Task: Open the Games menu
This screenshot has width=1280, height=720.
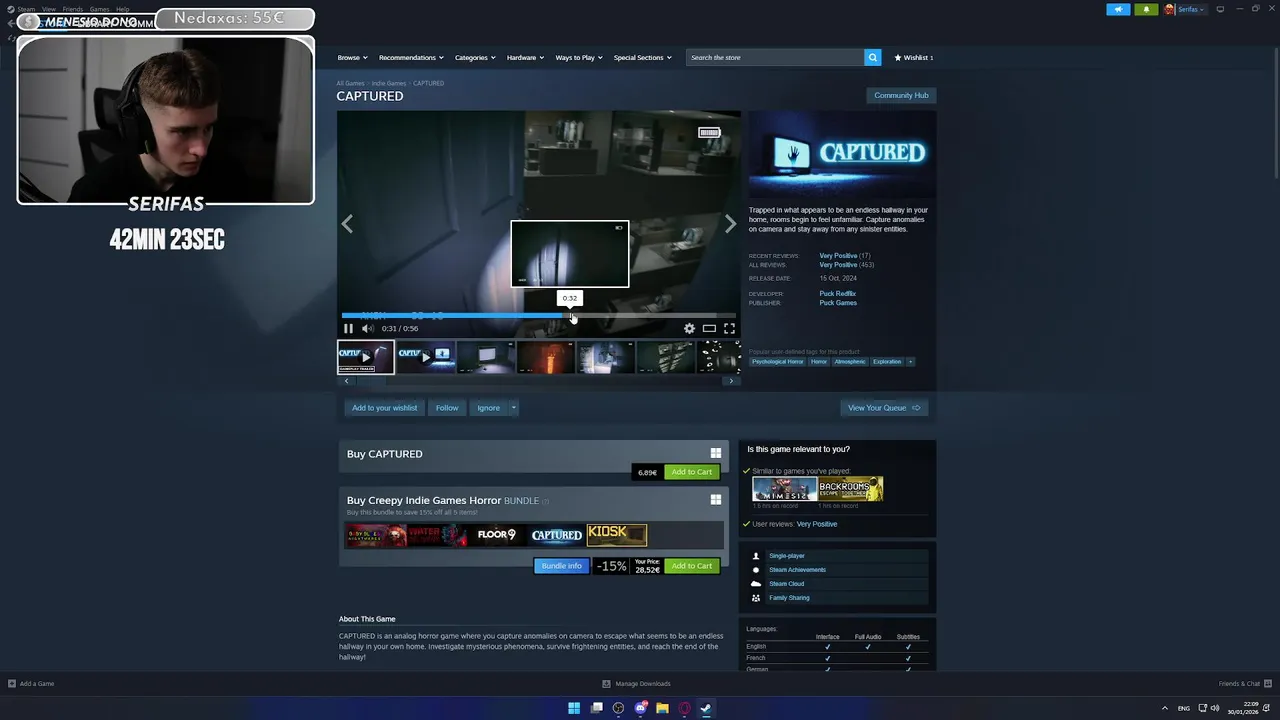Action: [99, 9]
